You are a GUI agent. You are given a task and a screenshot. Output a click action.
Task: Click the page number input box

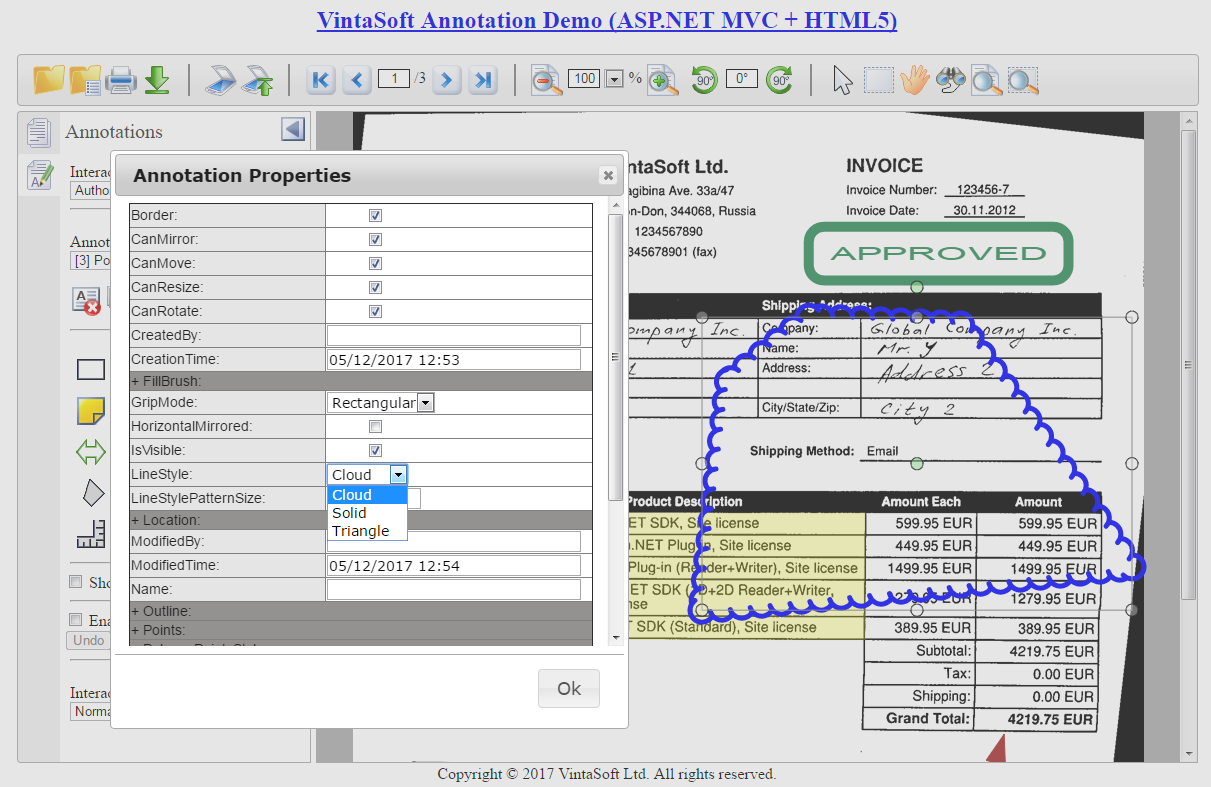pyautogui.click(x=394, y=78)
